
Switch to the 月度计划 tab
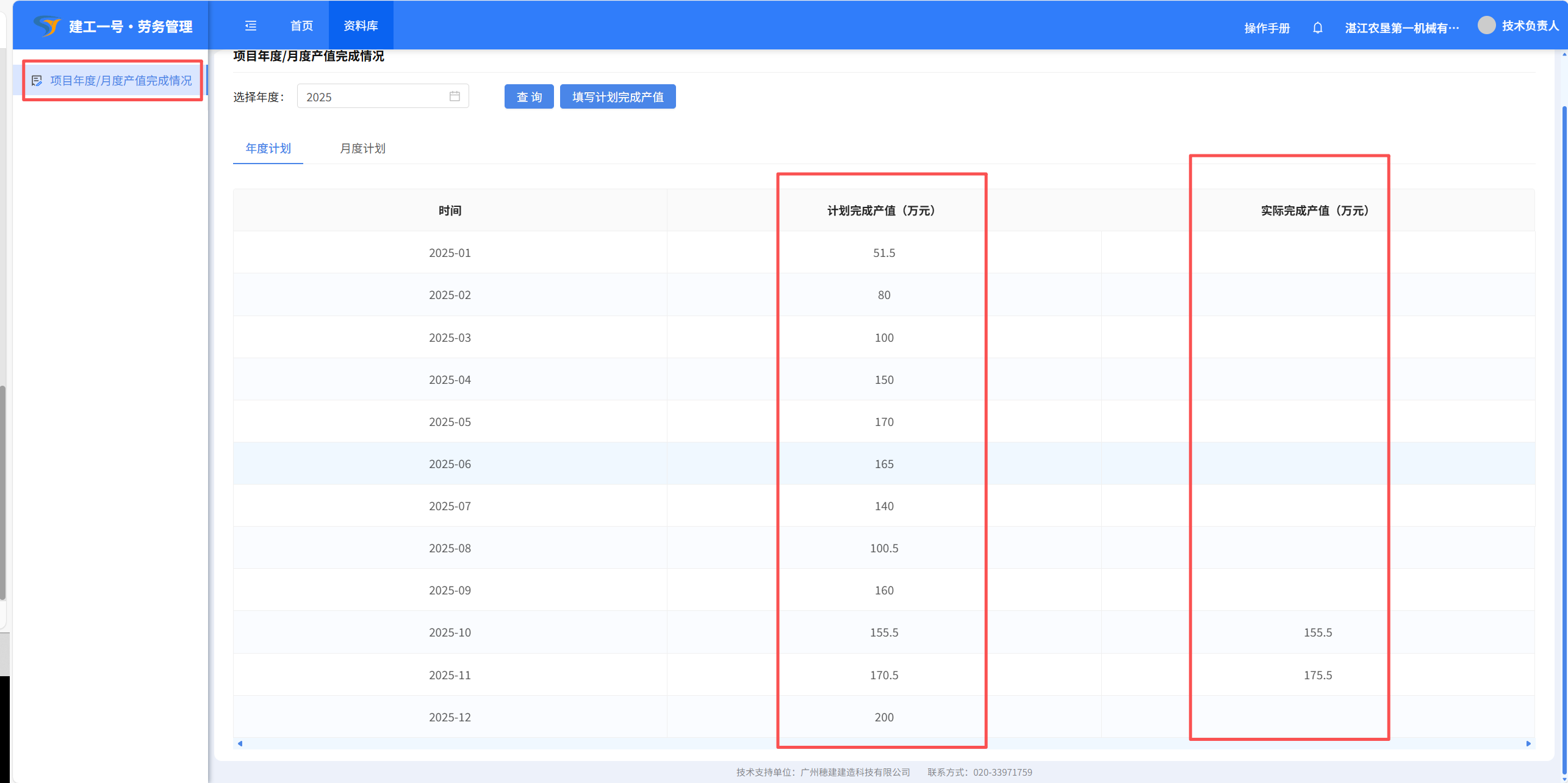pyautogui.click(x=362, y=148)
